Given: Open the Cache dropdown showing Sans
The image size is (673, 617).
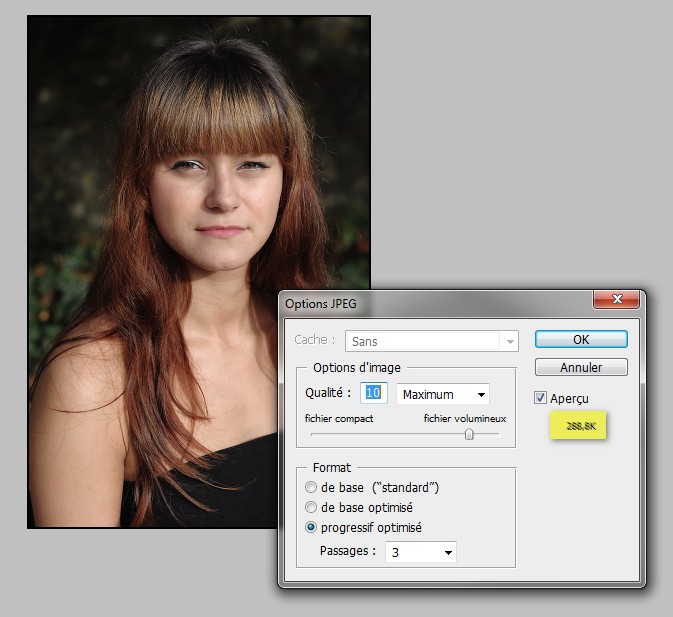Looking at the screenshot, I should [x=432, y=341].
